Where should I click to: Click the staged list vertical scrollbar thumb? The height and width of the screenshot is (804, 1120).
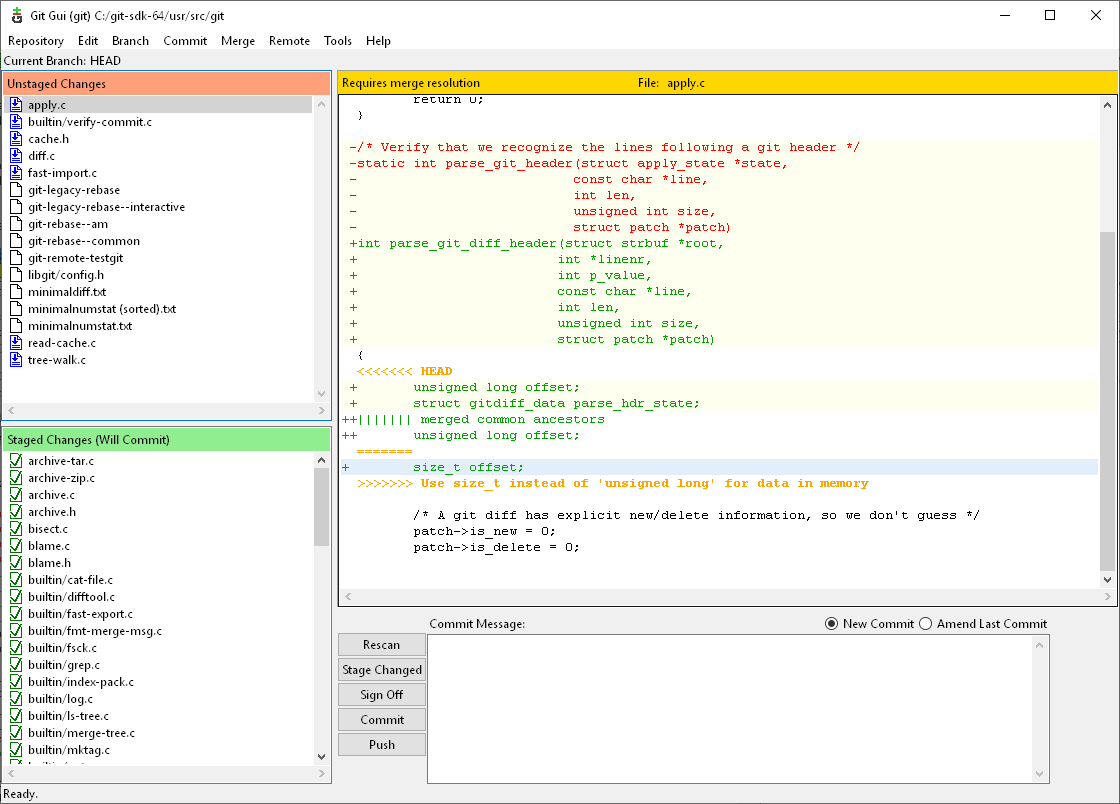[x=321, y=507]
